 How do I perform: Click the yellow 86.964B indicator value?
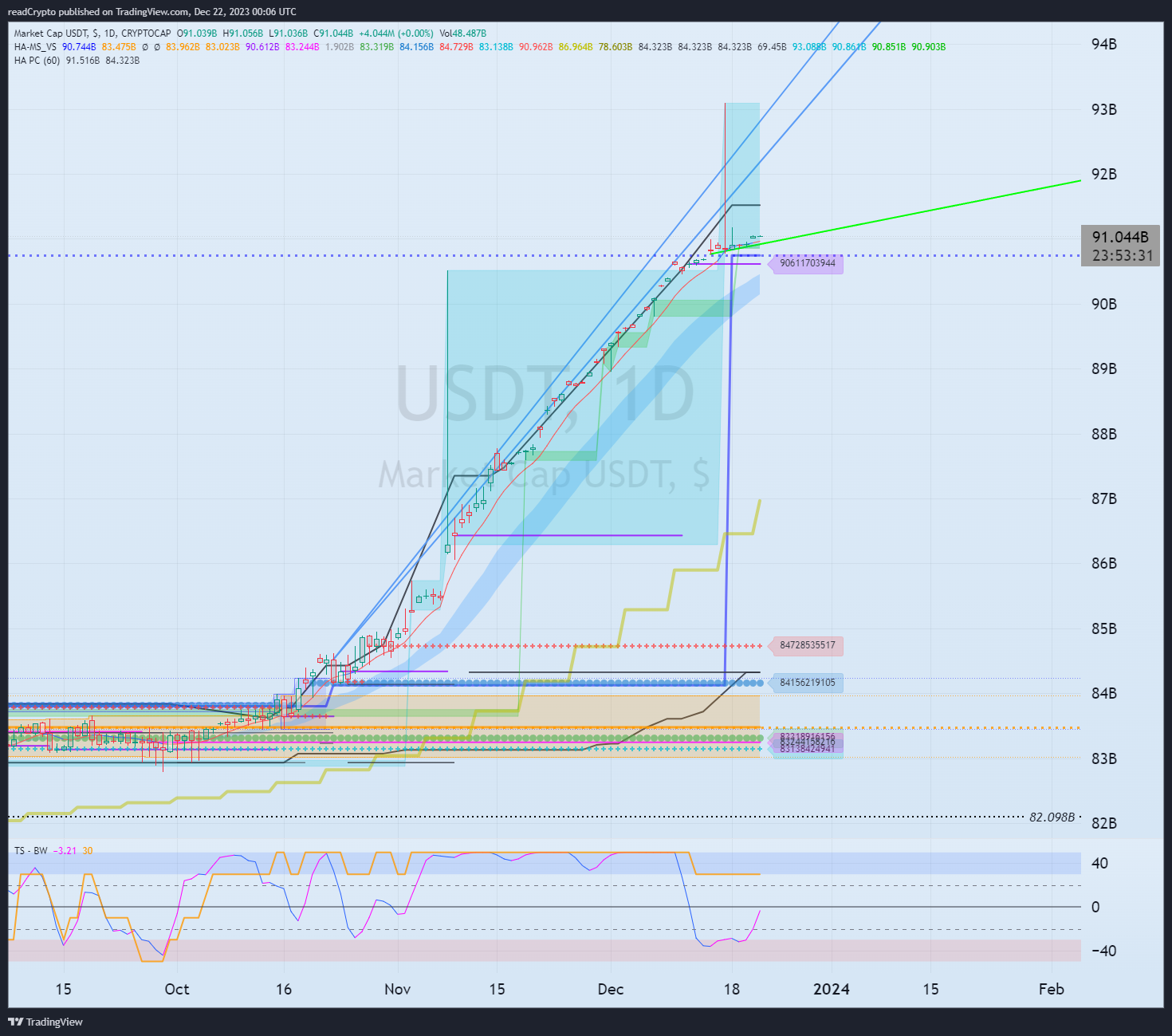(576, 47)
